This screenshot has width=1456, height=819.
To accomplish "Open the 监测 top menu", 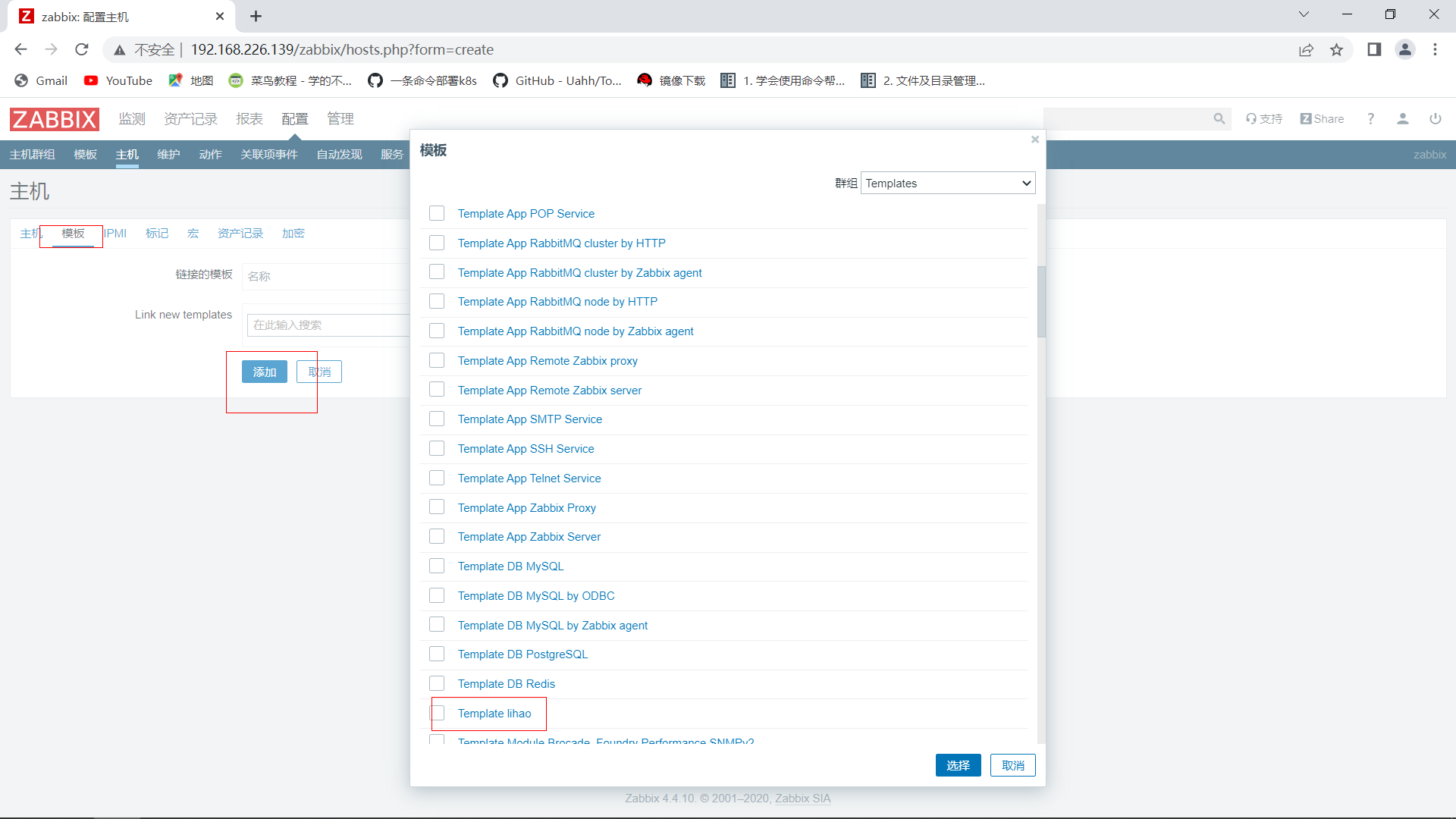I will (131, 119).
